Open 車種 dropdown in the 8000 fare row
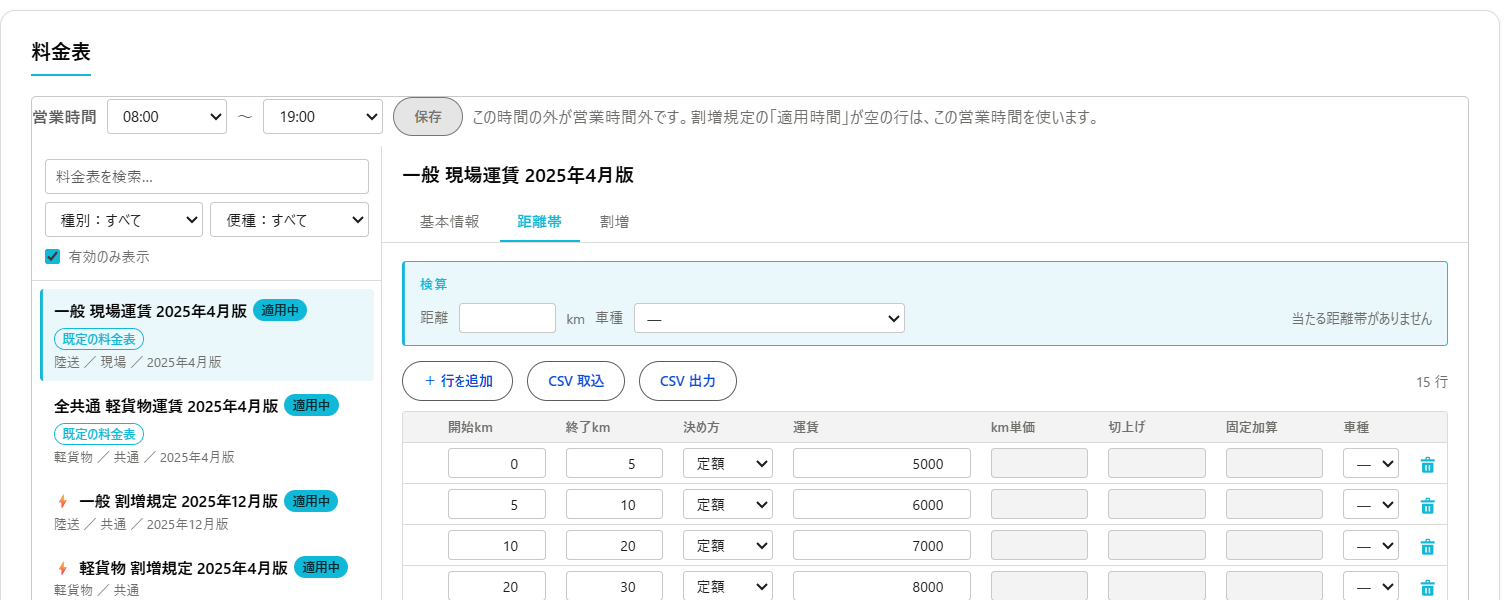This screenshot has height=600, width=1506. click(1371, 586)
